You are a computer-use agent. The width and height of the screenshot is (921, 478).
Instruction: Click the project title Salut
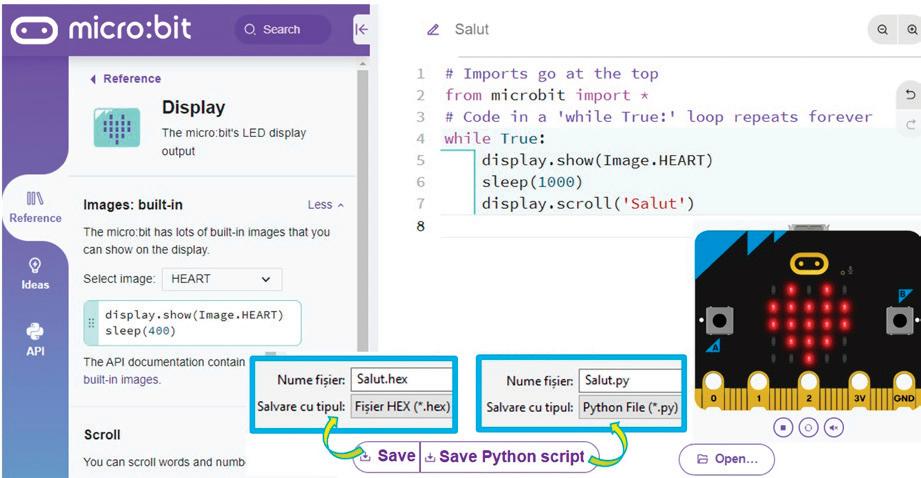click(x=472, y=29)
